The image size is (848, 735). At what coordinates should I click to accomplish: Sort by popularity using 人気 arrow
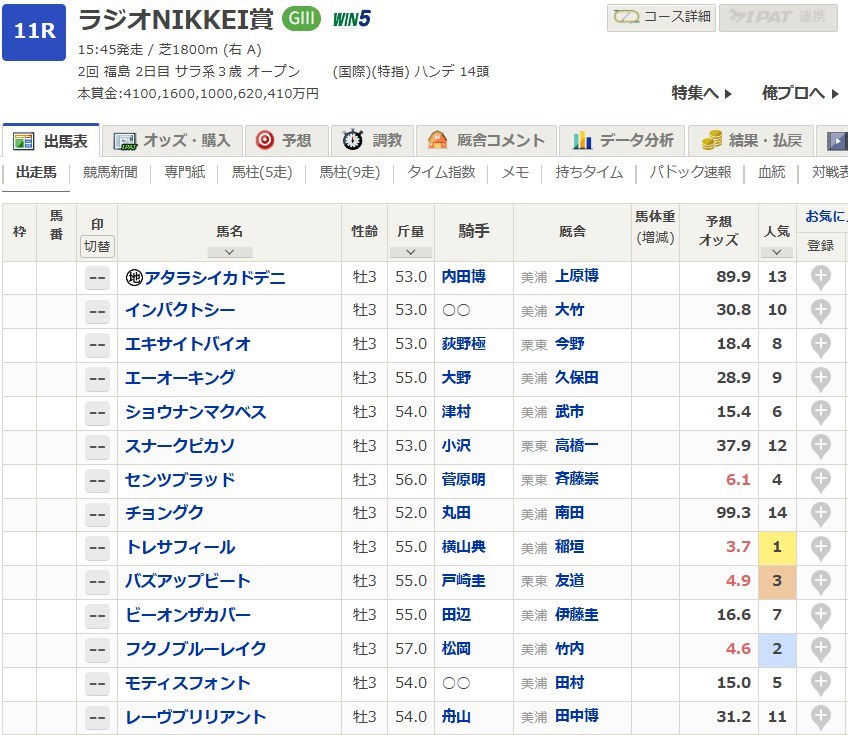777,252
